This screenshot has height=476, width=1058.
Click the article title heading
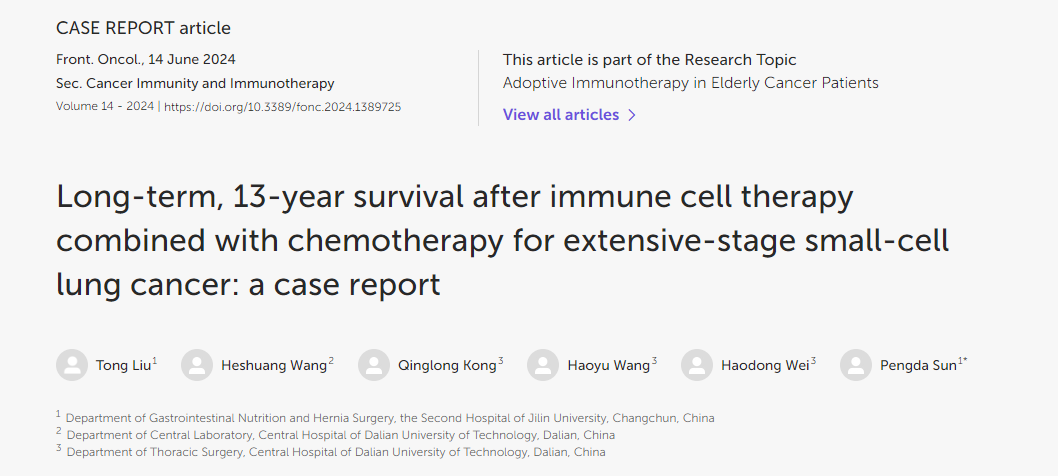tap(502, 240)
